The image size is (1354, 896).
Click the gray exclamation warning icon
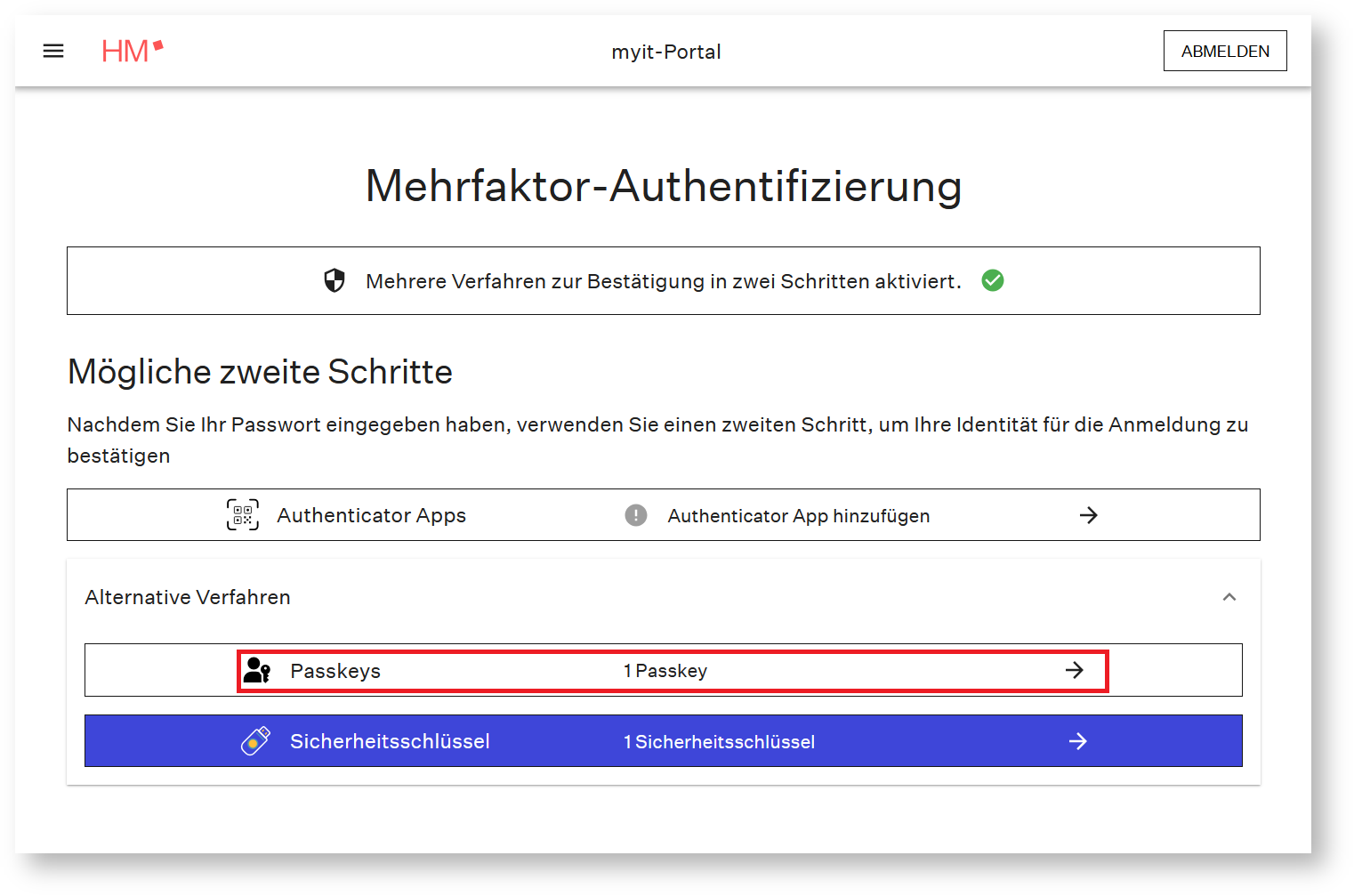click(636, 515)
